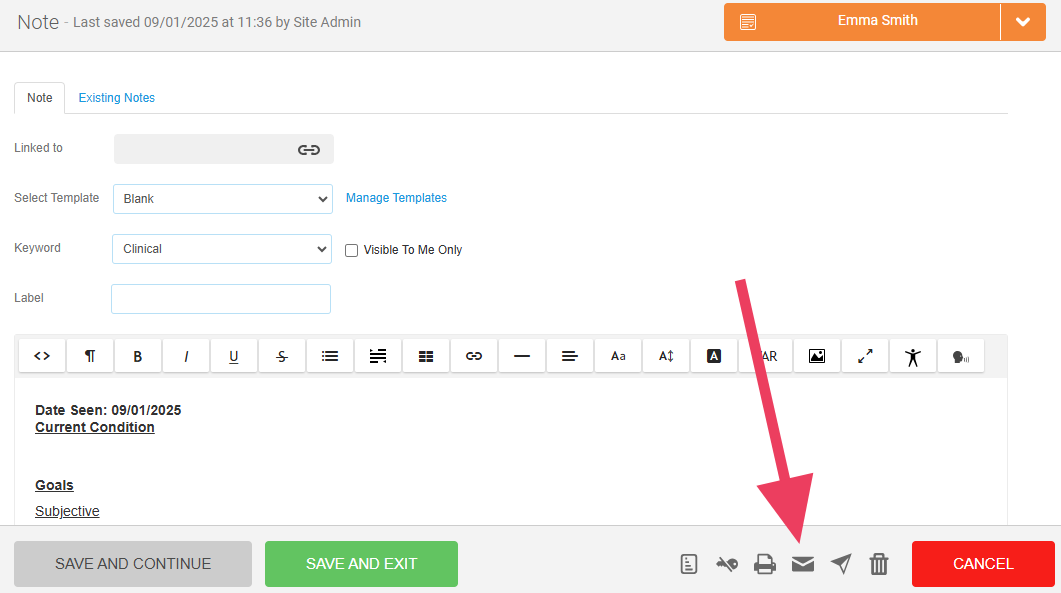Screen dimensions: 1061x593
Task: Click the paper plane send icon
Action: coord(841,564)
